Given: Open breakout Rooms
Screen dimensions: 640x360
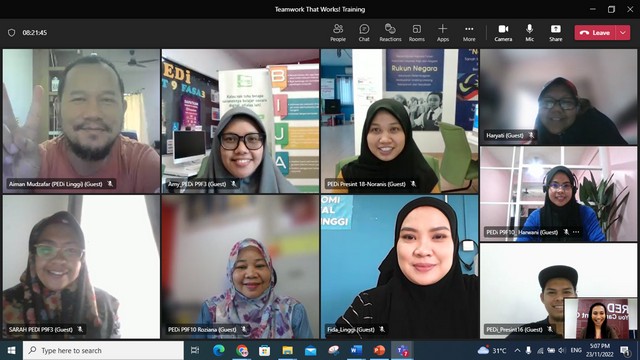Looking at the screenshot, I should point(417,33).
